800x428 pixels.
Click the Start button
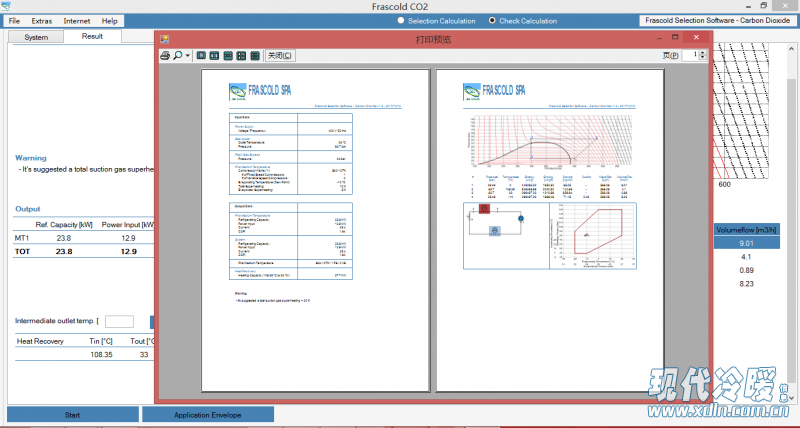(72, 415)
